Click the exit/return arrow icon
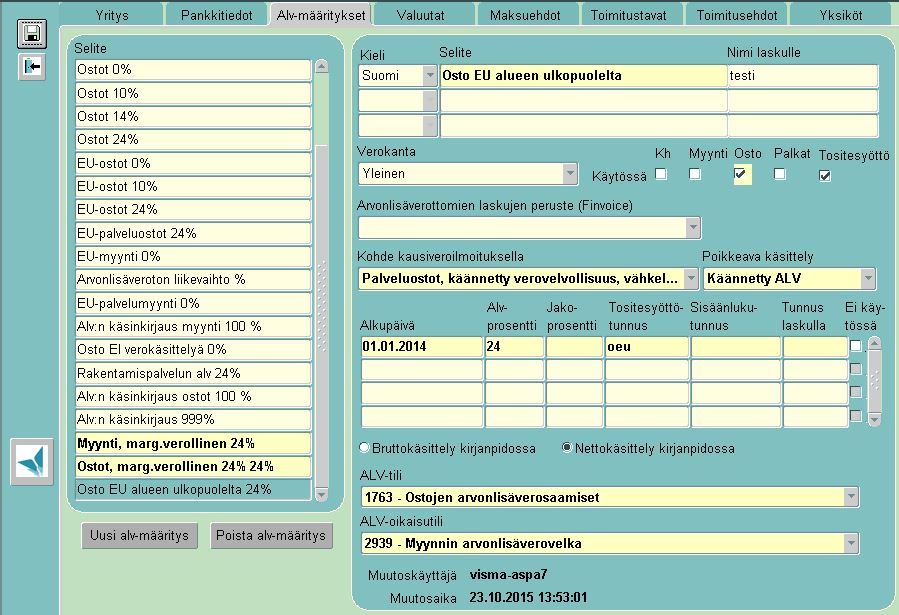This screenshot has width=899, height=615. (32, 67)
